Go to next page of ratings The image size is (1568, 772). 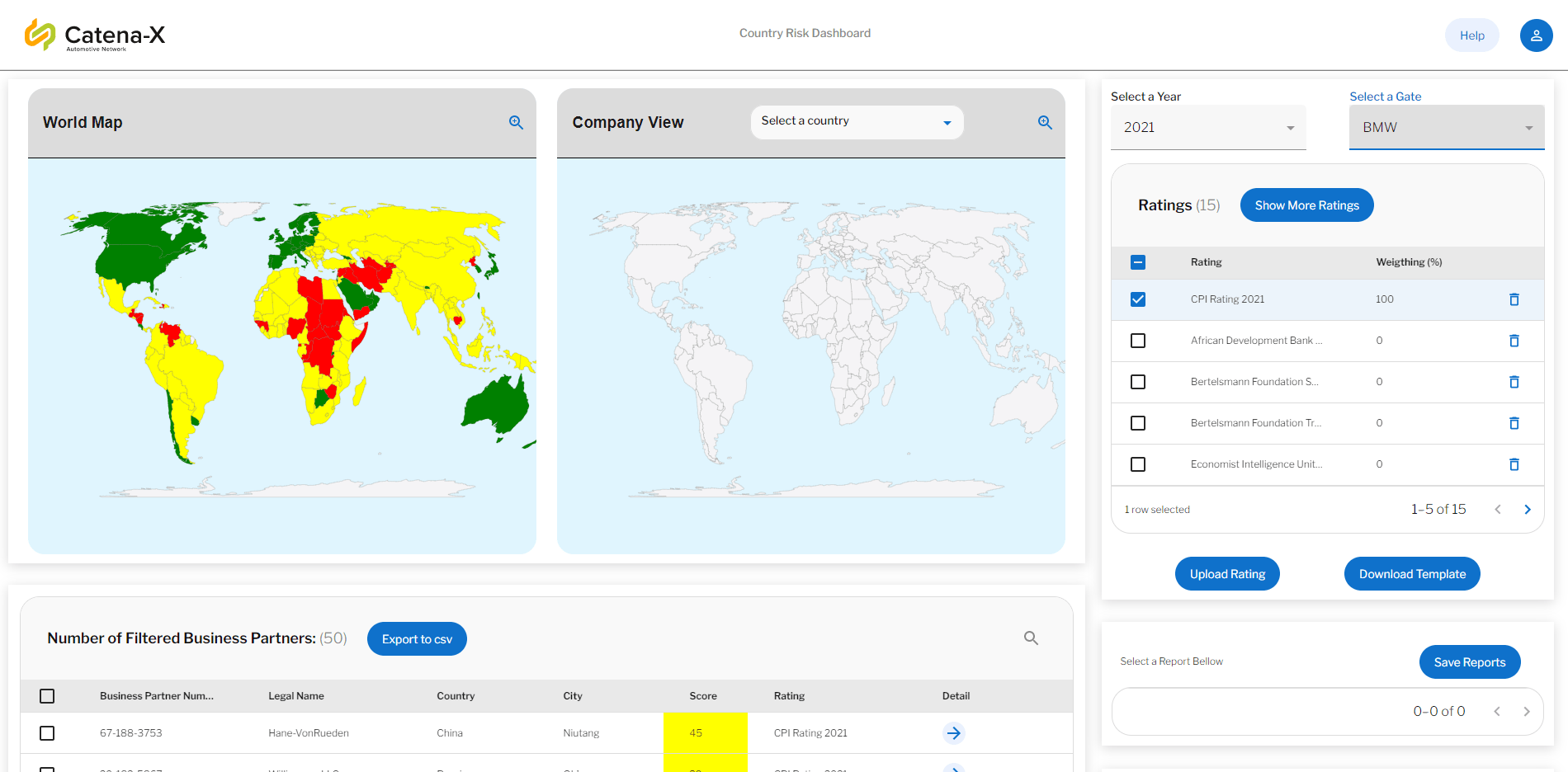tap(1527, 510)
